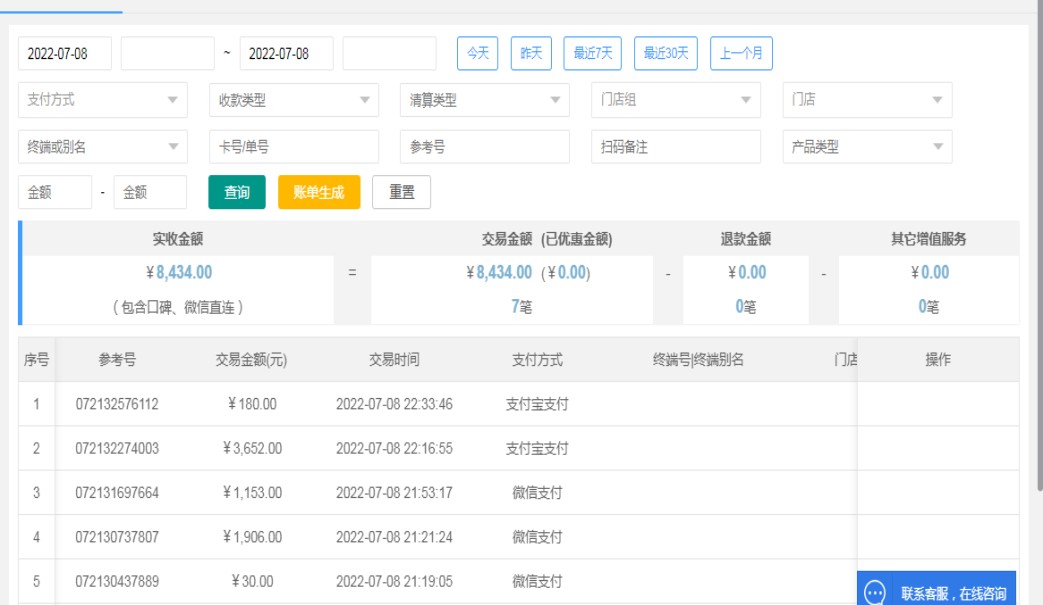Open the 清算类型 dropdown
The height and width of the screenshot is (605, 1043).
pos(484,100)
